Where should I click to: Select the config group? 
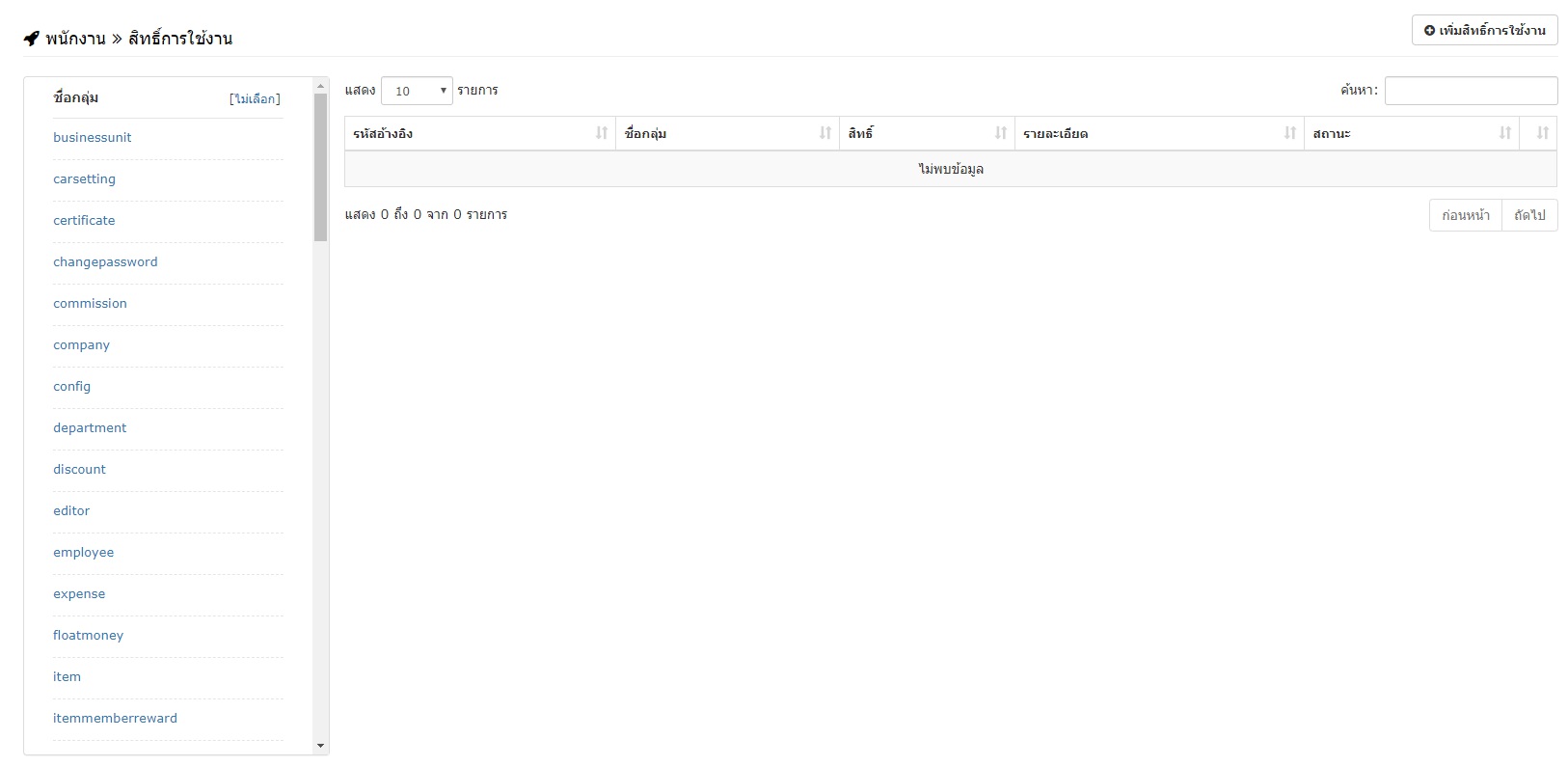71,387
